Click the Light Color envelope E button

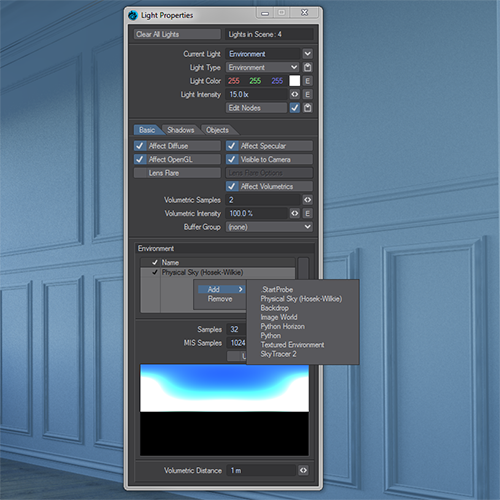pos(307,81)
